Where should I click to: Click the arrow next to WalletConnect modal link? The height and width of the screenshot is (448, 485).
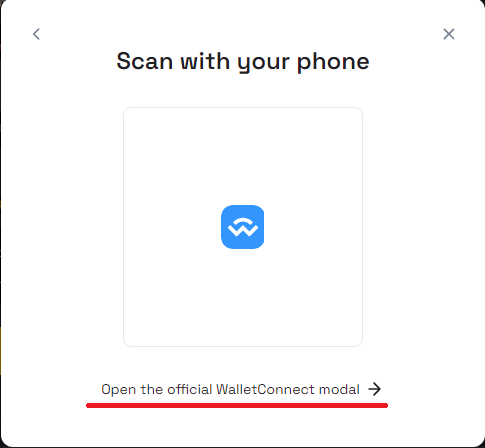pyautogui.click(x=375, y=389)
